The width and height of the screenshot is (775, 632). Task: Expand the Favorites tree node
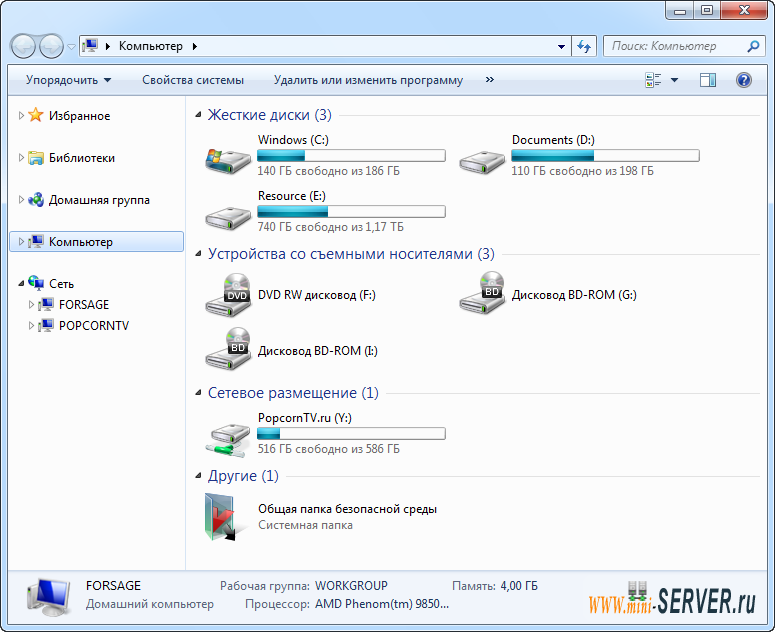click(x=21, y=116)
